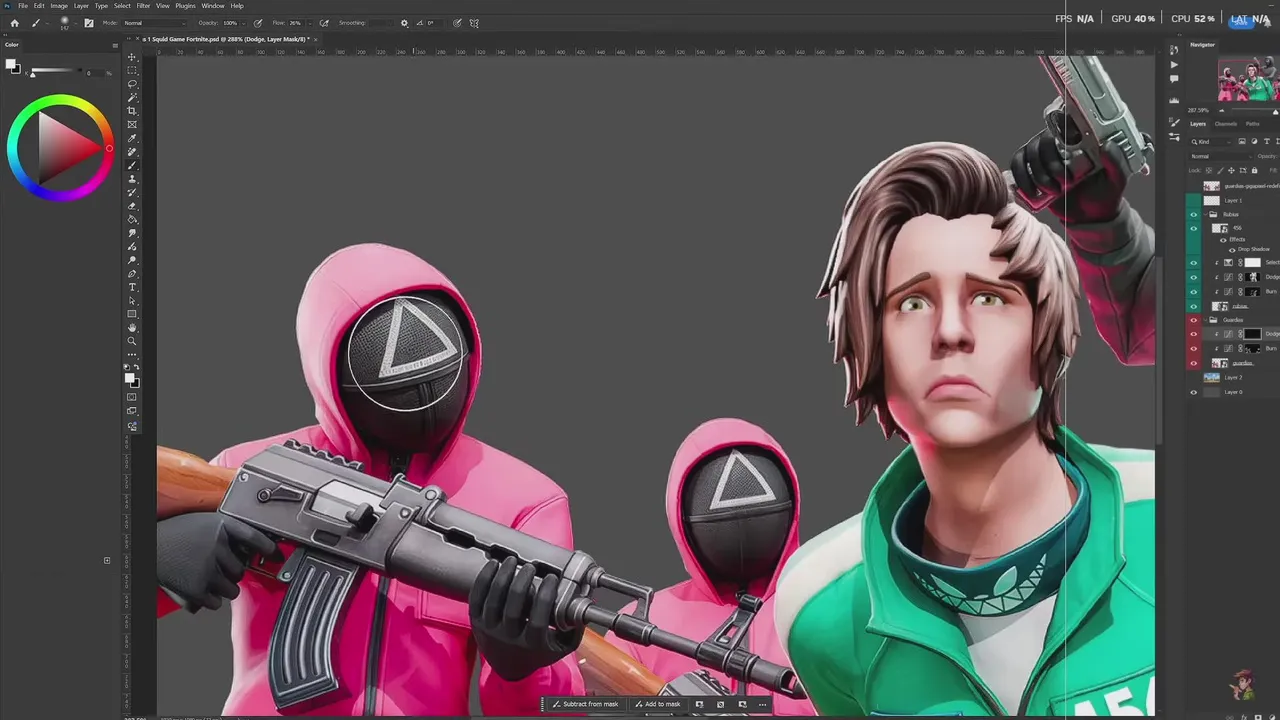
Task: Switch to the Channels tab
Action: [x=1225, y=124]
